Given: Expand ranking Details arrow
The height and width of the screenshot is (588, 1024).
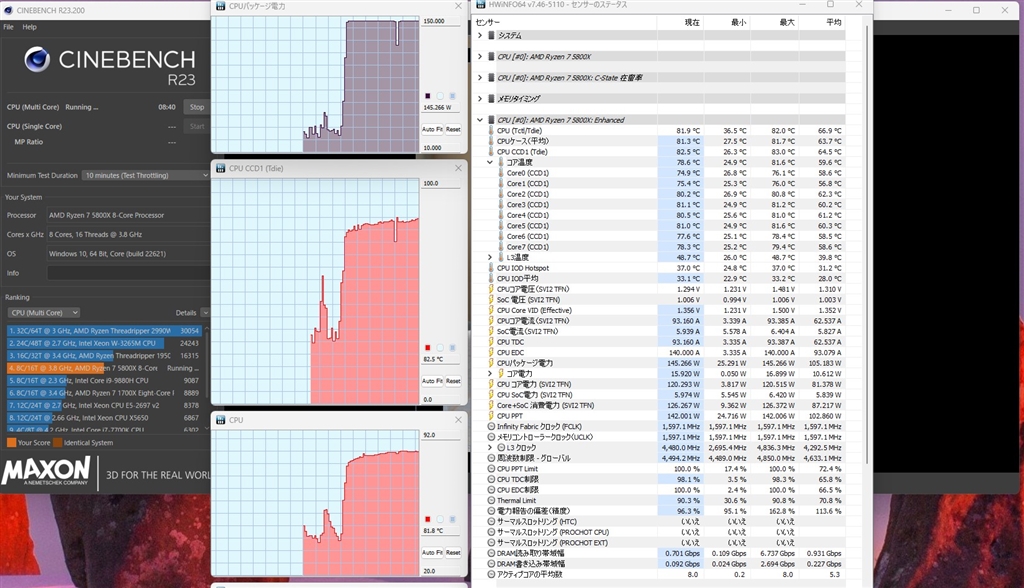Looking at the screenshot, I should [x=205, y=313].
